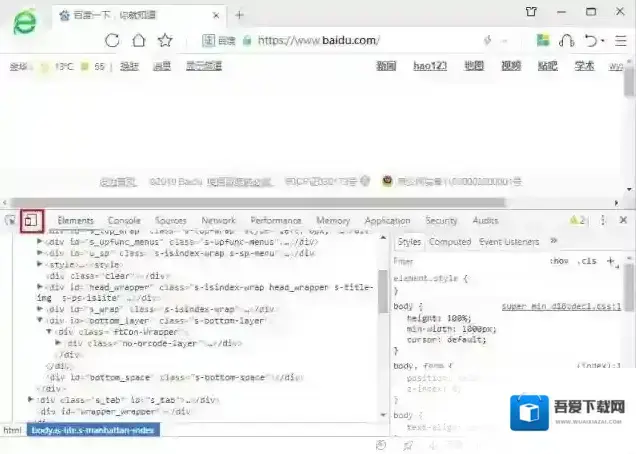Switch to the Console tab
The image size is (636, 454).
pyautogui.click(x=124, y=220)
